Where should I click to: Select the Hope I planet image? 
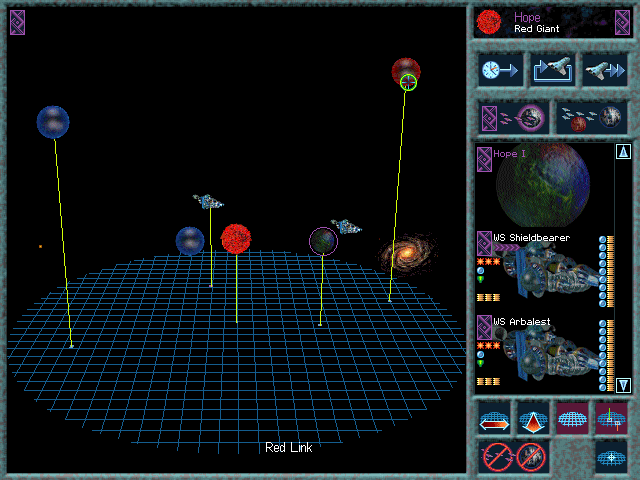coord(543,185)
